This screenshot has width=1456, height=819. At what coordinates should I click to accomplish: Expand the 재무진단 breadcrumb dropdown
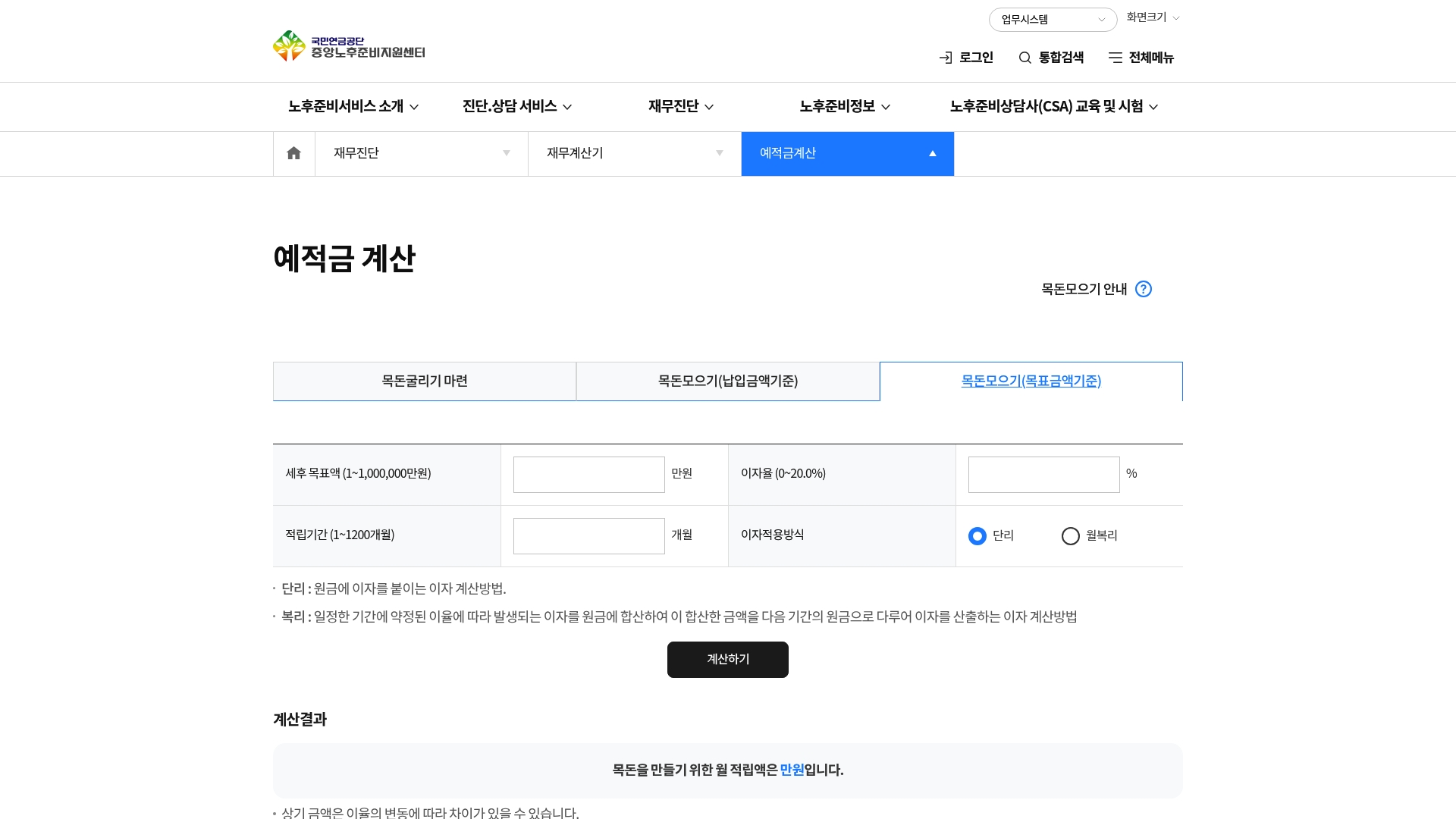tap(421, 154)
